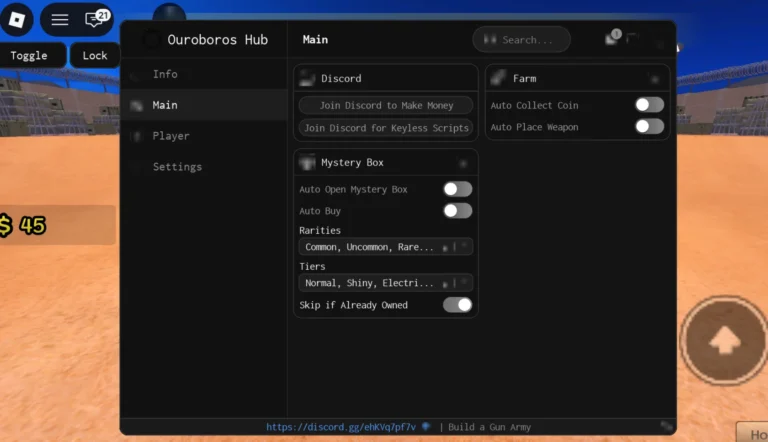Click the Main tab sidebar icon
The image size is (768, 442).
[x=137, y=105]
